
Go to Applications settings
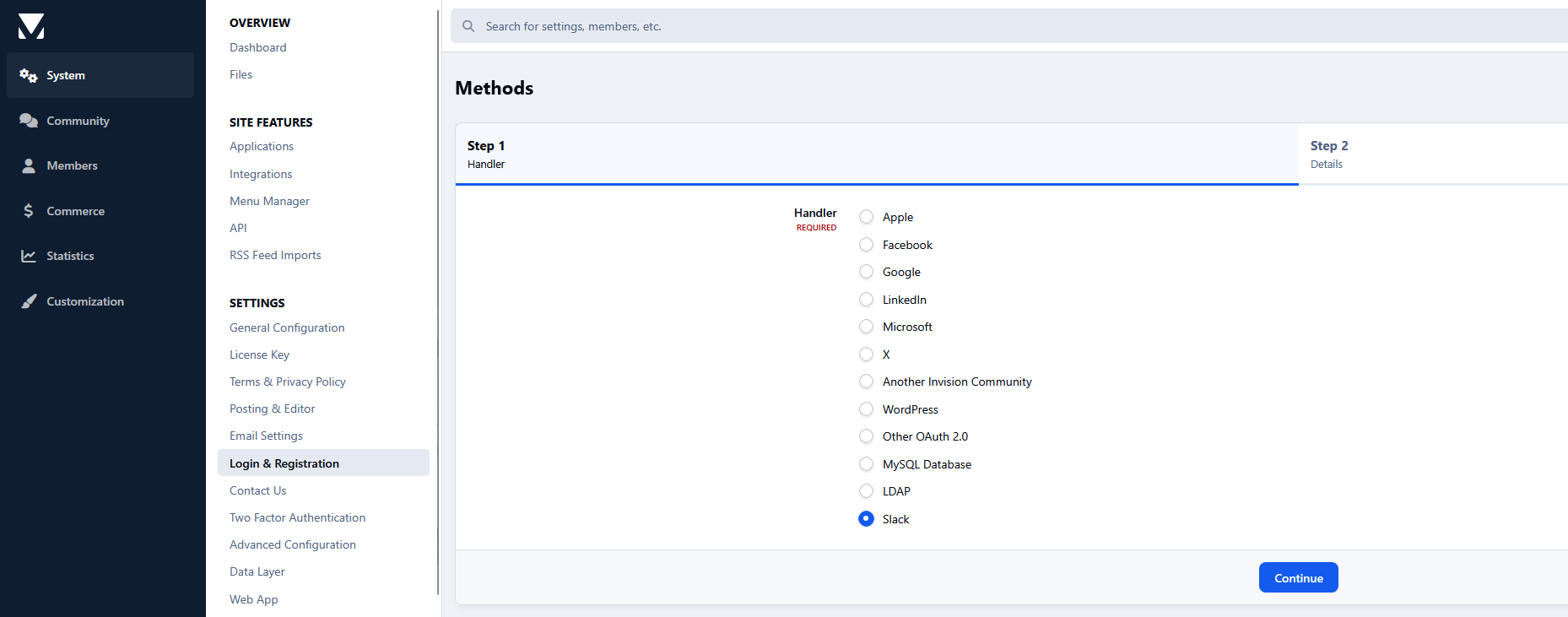[x=262, y=146]
